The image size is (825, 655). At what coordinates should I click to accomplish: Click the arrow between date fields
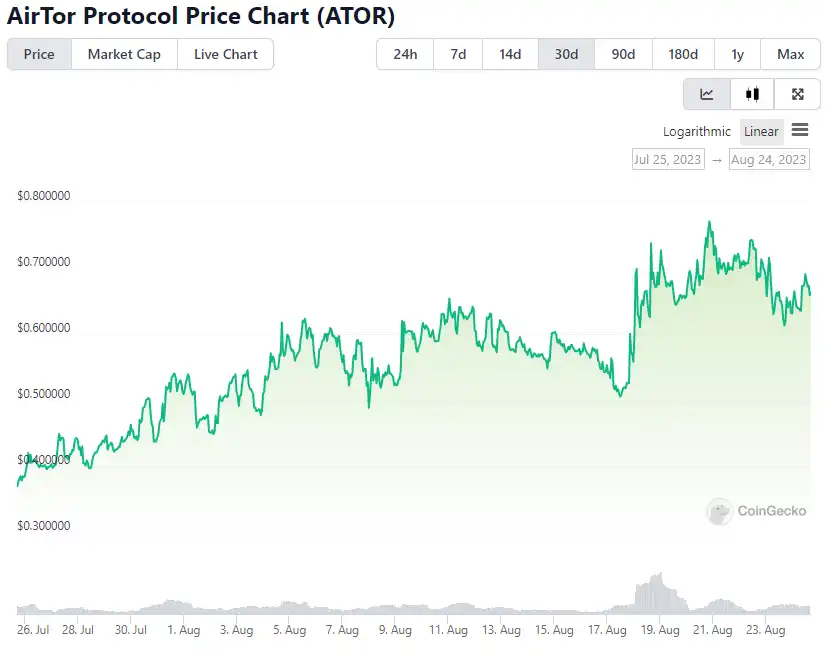tap(717, 160)
